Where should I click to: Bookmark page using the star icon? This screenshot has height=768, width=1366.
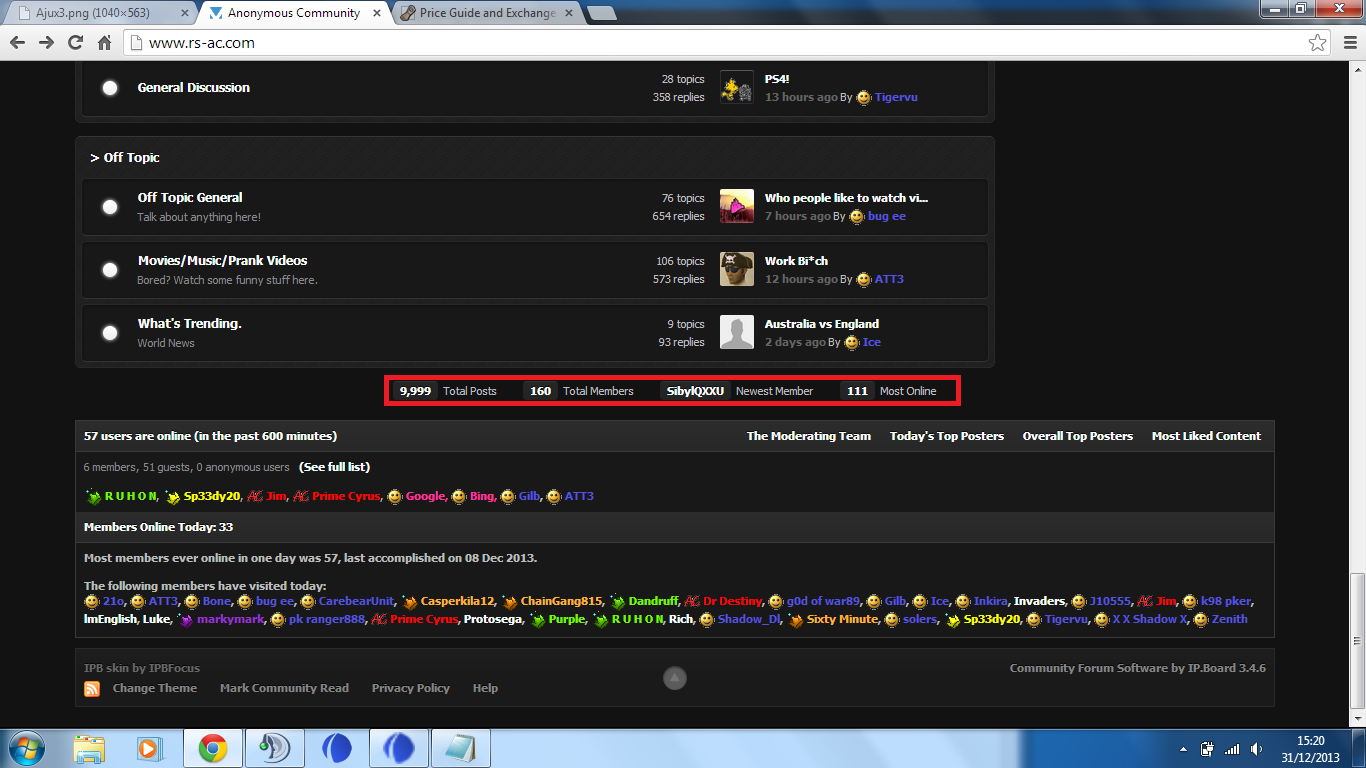pos(1317,43)
